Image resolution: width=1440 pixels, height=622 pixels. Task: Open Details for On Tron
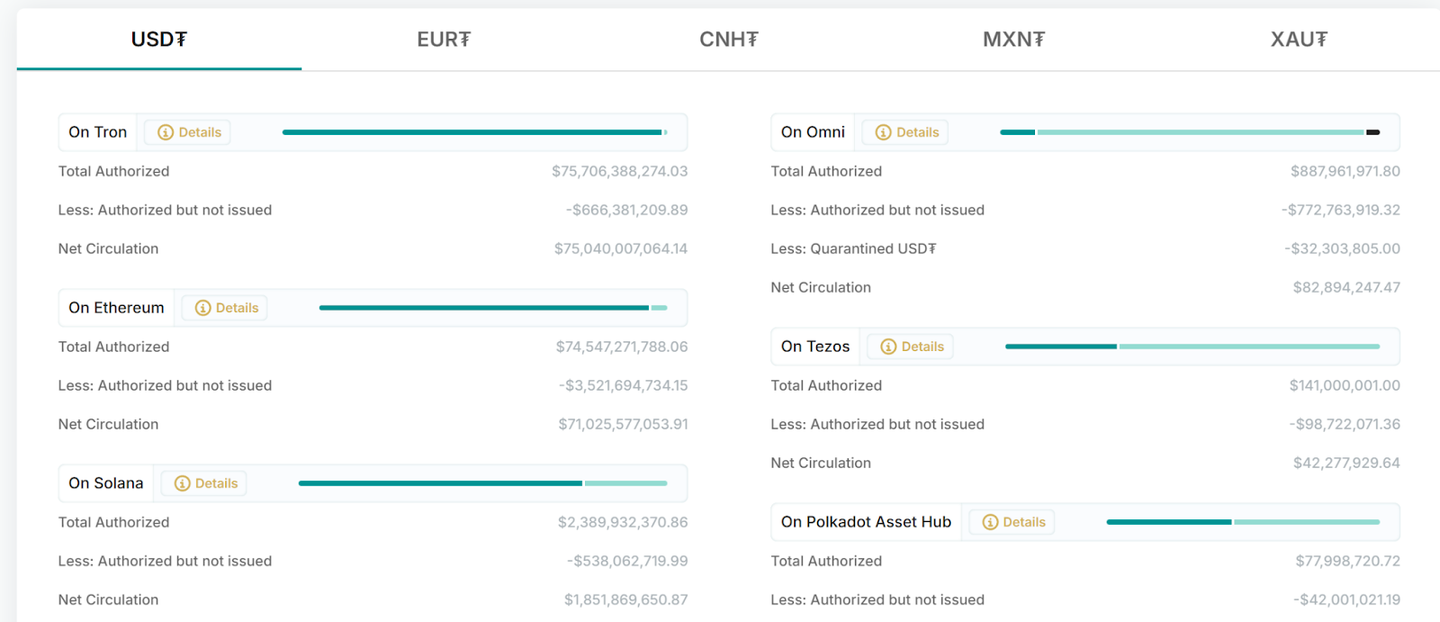[199, 132]
